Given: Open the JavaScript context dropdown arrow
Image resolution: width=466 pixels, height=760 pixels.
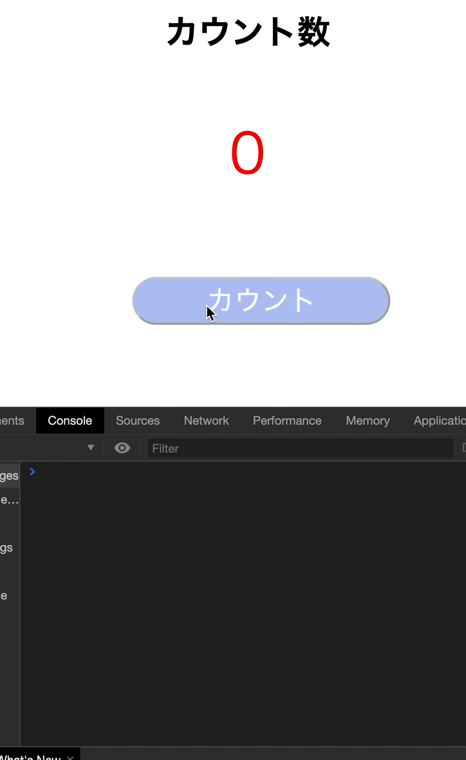Looking at the screenshot, I should [x=91, y=447].
